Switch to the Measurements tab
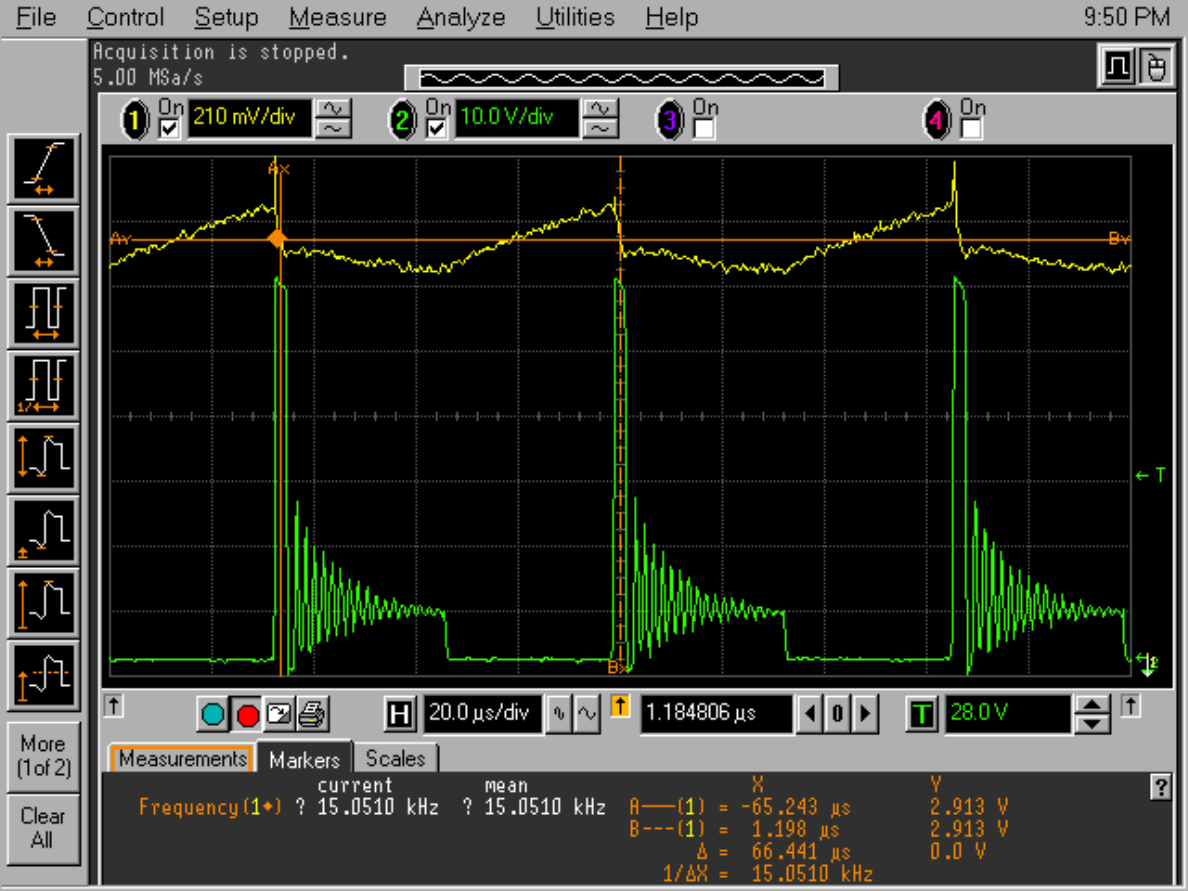1188x891 pixels. pyautogui.click(x=182, y=758)
